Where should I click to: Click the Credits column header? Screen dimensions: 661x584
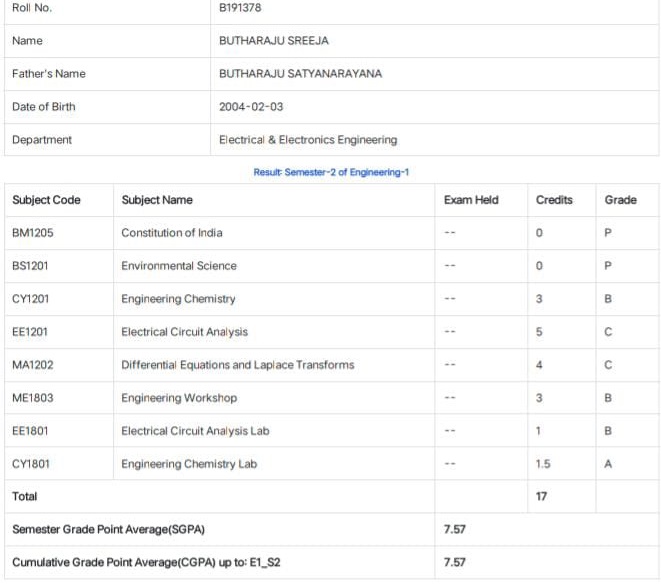[x=554, y=200]
